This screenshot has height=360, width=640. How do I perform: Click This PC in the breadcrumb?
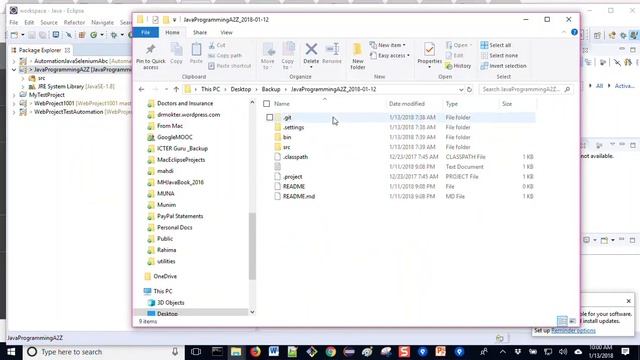pyautogui.click(x=210, y=89)
